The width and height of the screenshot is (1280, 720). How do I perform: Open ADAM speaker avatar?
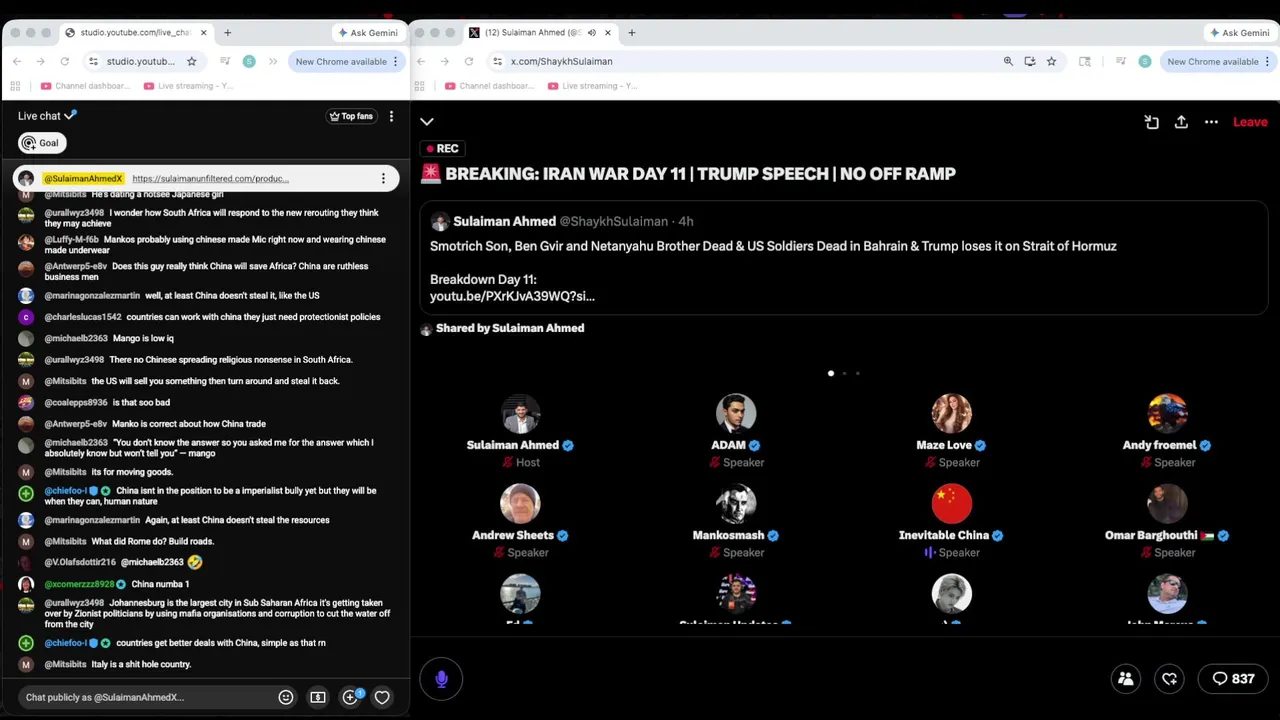[736, 414]
